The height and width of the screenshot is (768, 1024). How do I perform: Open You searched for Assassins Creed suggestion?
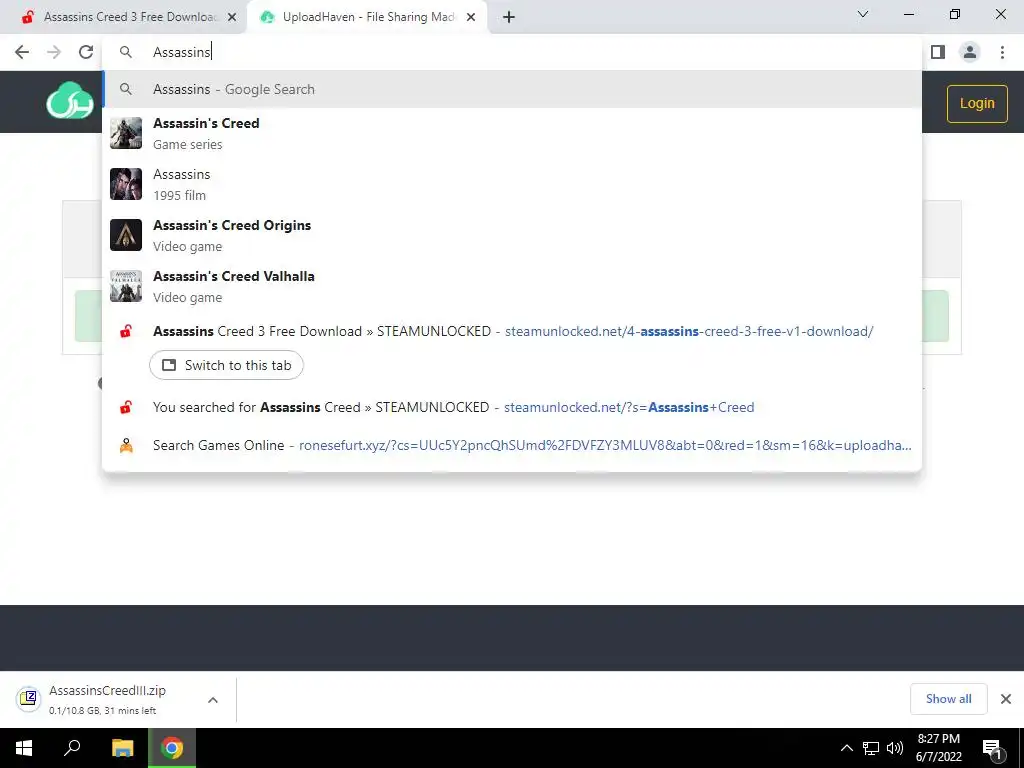pyautogui.click(x=512, y=408)
